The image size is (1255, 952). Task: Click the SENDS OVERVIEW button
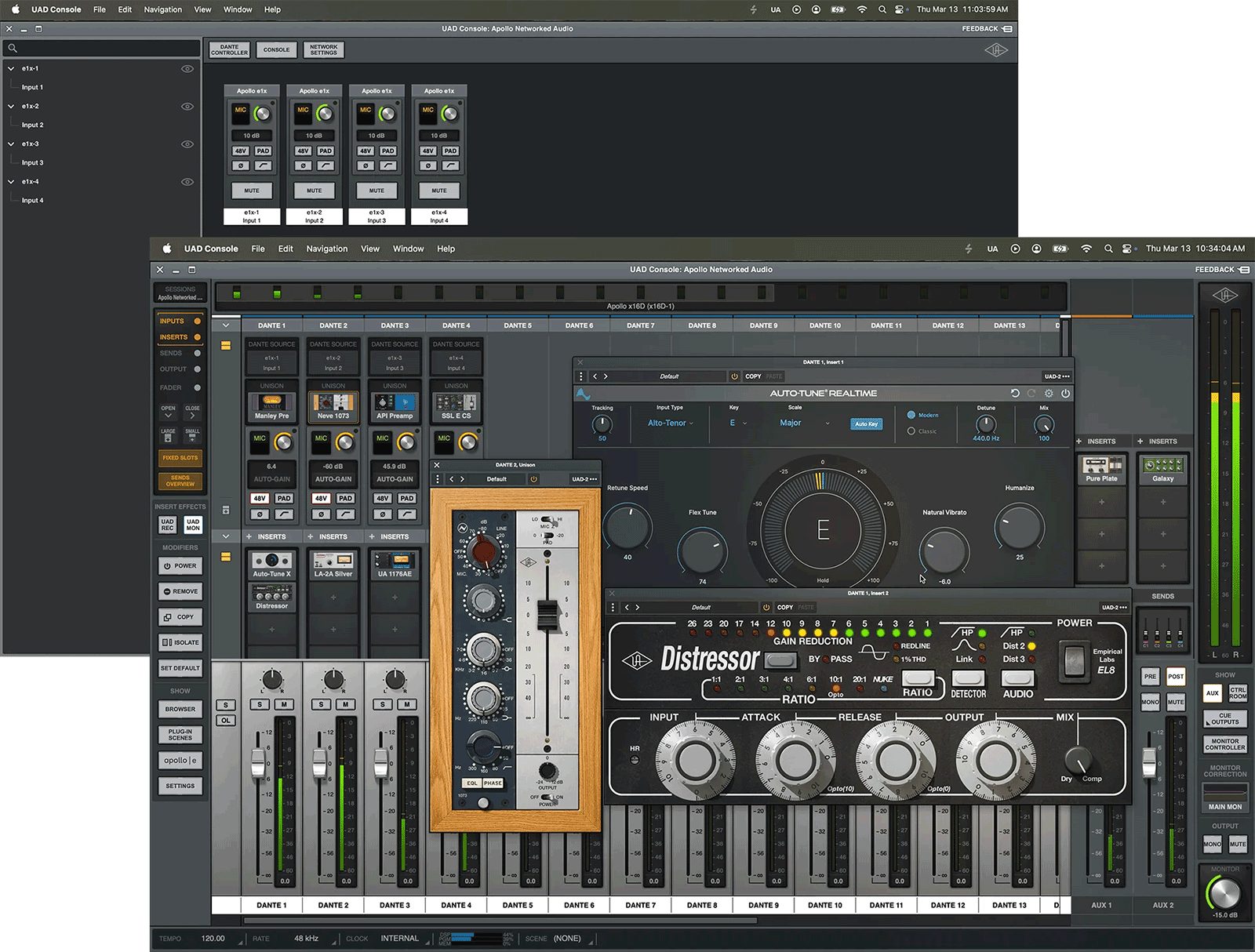tap(180, 481)
